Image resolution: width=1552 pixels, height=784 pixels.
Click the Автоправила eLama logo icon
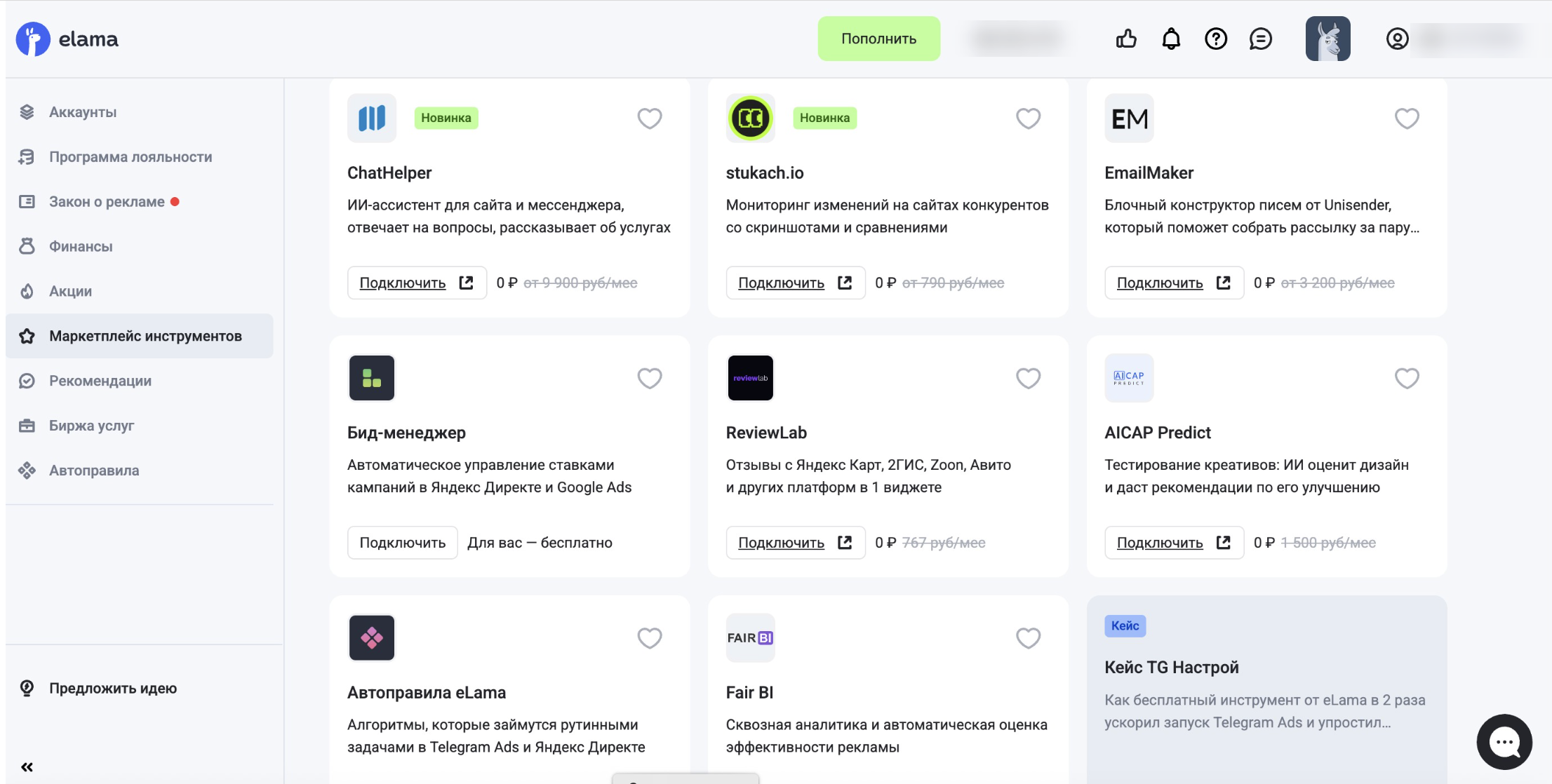click(x=372, y=637)
